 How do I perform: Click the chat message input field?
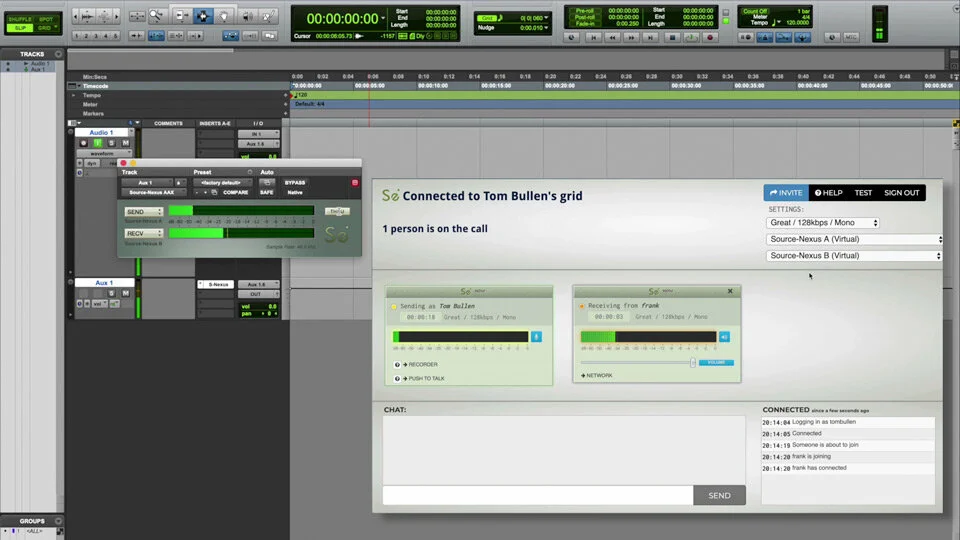click(x=538, y=495)
